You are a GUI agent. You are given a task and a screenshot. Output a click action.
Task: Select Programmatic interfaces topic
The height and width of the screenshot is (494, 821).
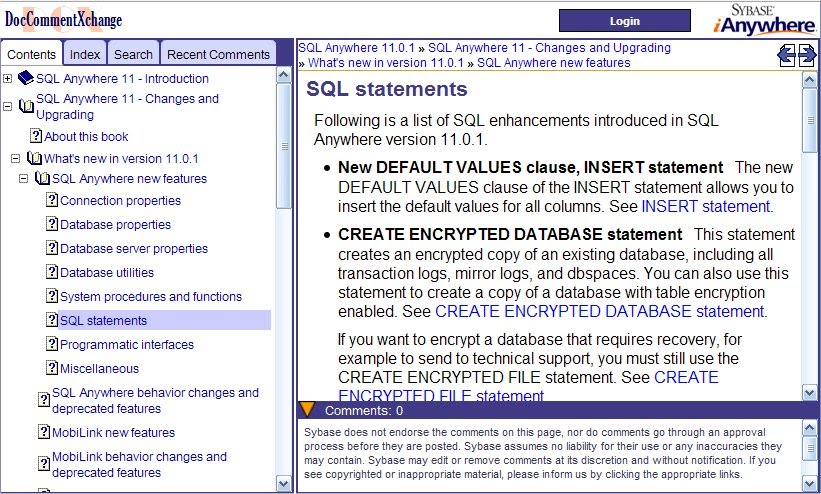pos(127,344)
